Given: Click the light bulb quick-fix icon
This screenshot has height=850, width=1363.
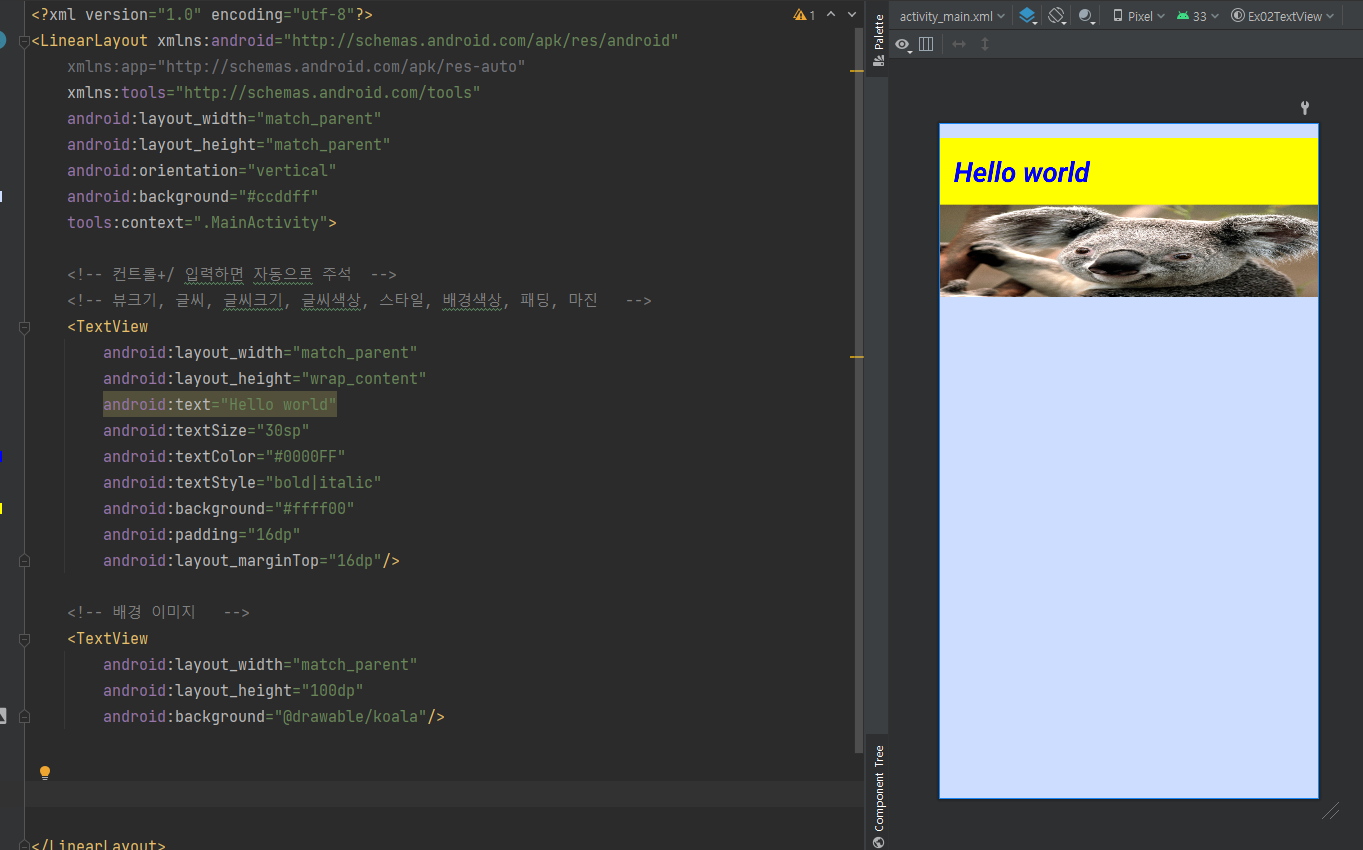Looking at the screenshot, I should (44, 772).
